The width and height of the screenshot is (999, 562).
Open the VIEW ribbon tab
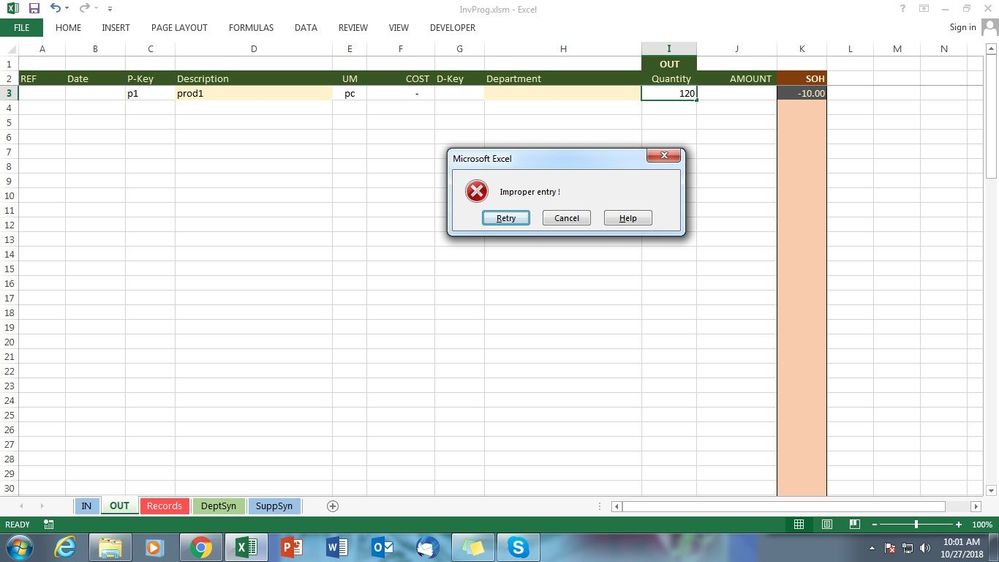click(399, 27)
